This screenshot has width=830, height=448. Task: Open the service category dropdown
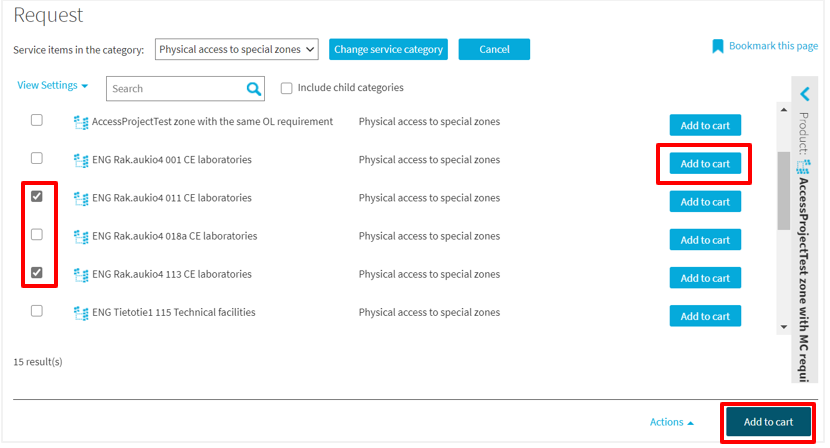coord(237,49)
